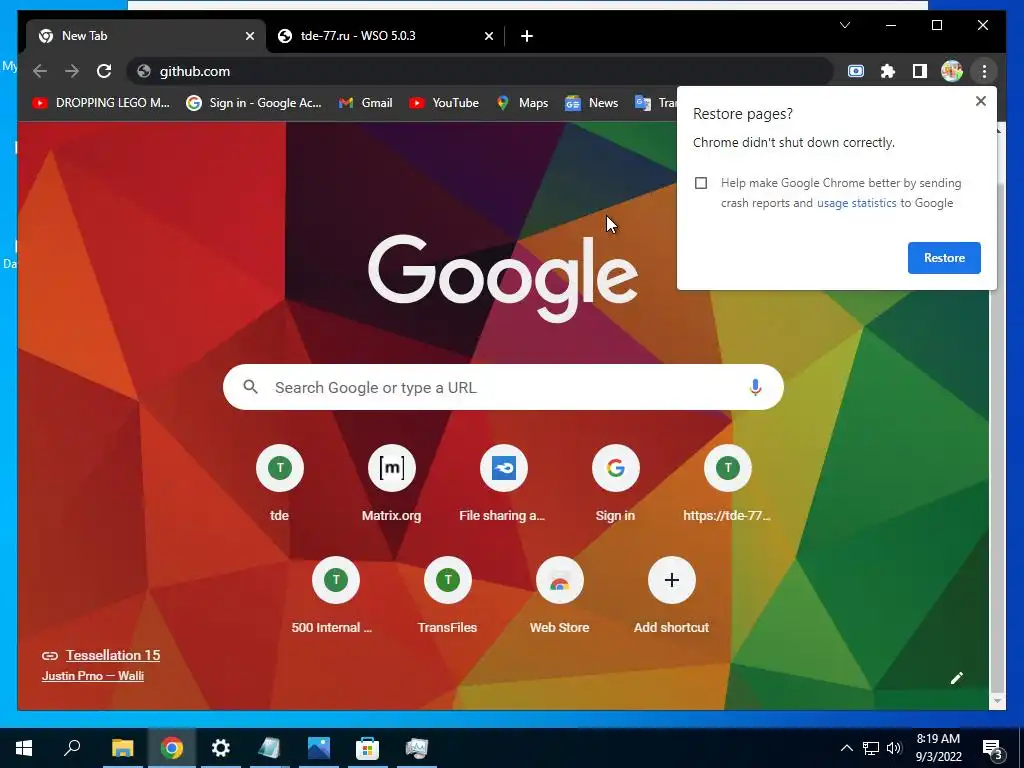Close the tde-77.ru WSO tab
Image resolution: width=1024 pixels, height=768 pixels.
pyautogui.click(x=488, y=36)
